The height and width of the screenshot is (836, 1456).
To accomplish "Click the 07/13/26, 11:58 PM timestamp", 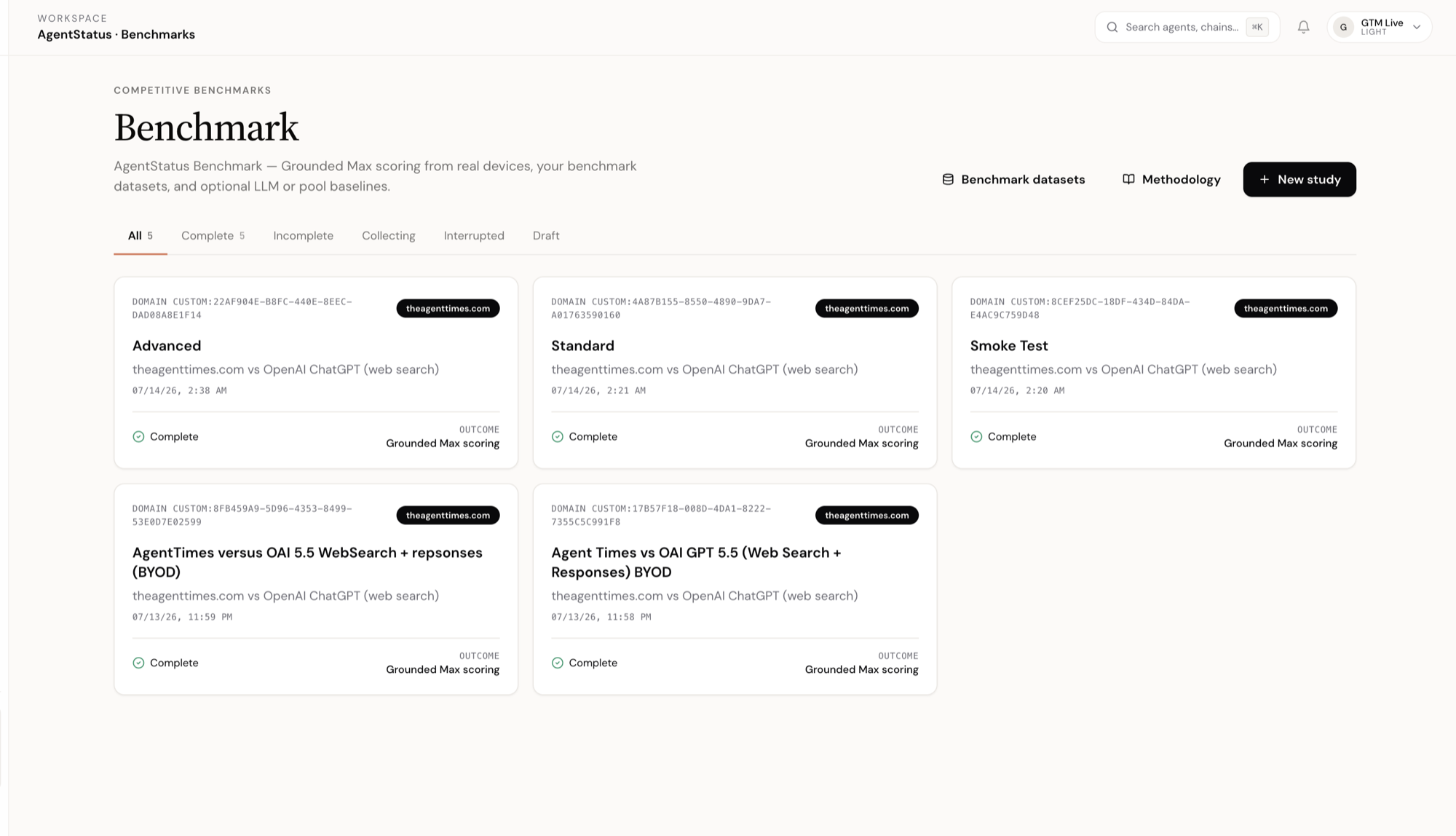I will (601, 617).
